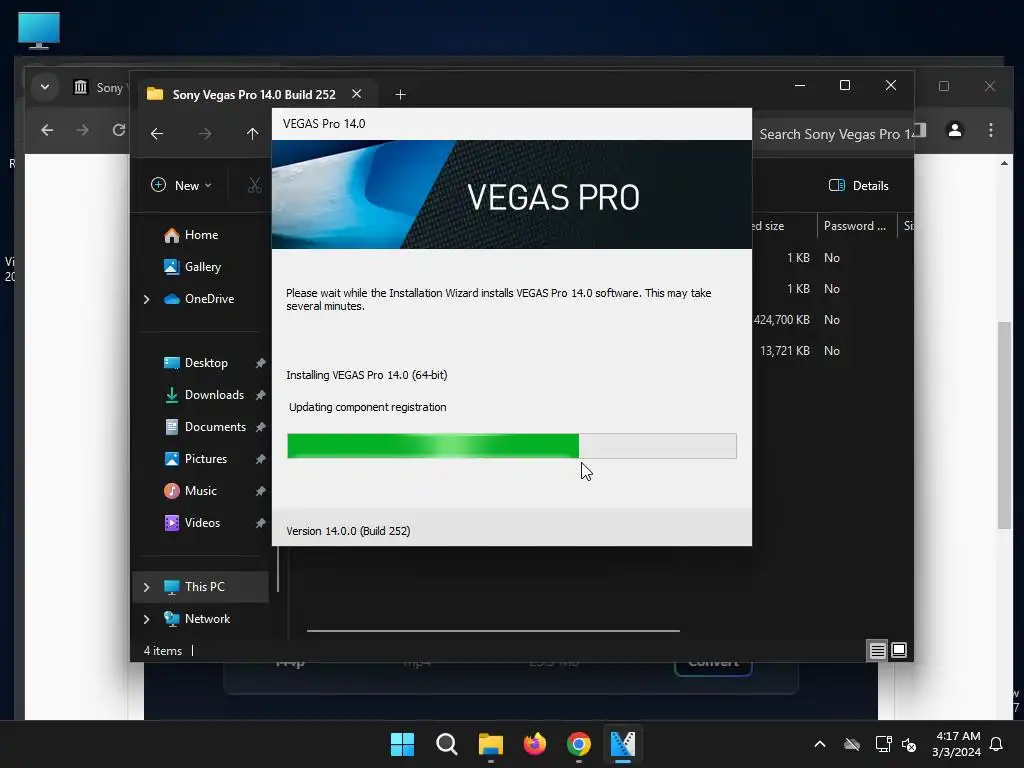Unpin Music using its pin icon
The image size is (1024, 768).
pos(260,491)
